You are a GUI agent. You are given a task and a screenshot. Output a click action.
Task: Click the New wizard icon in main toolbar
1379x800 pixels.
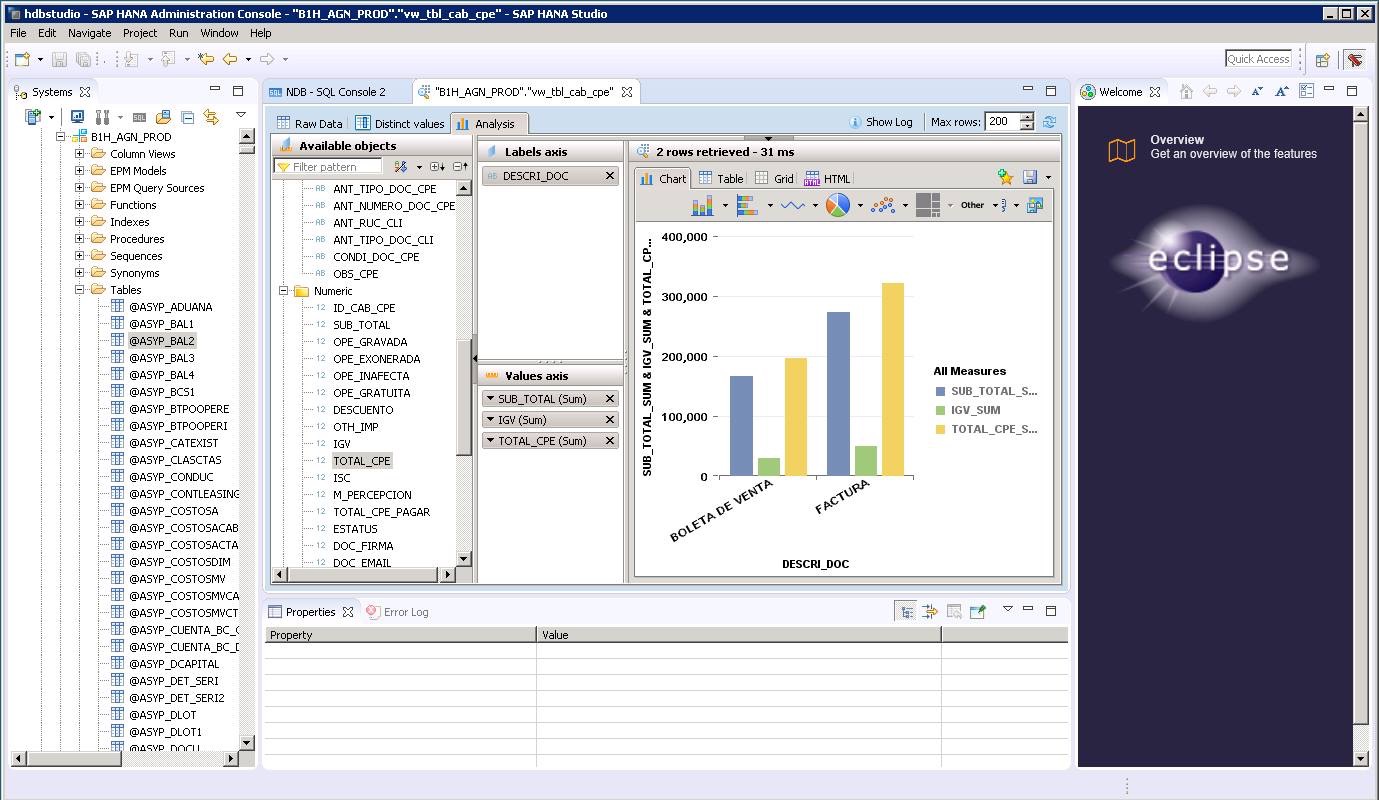click(x=22, y=59)
